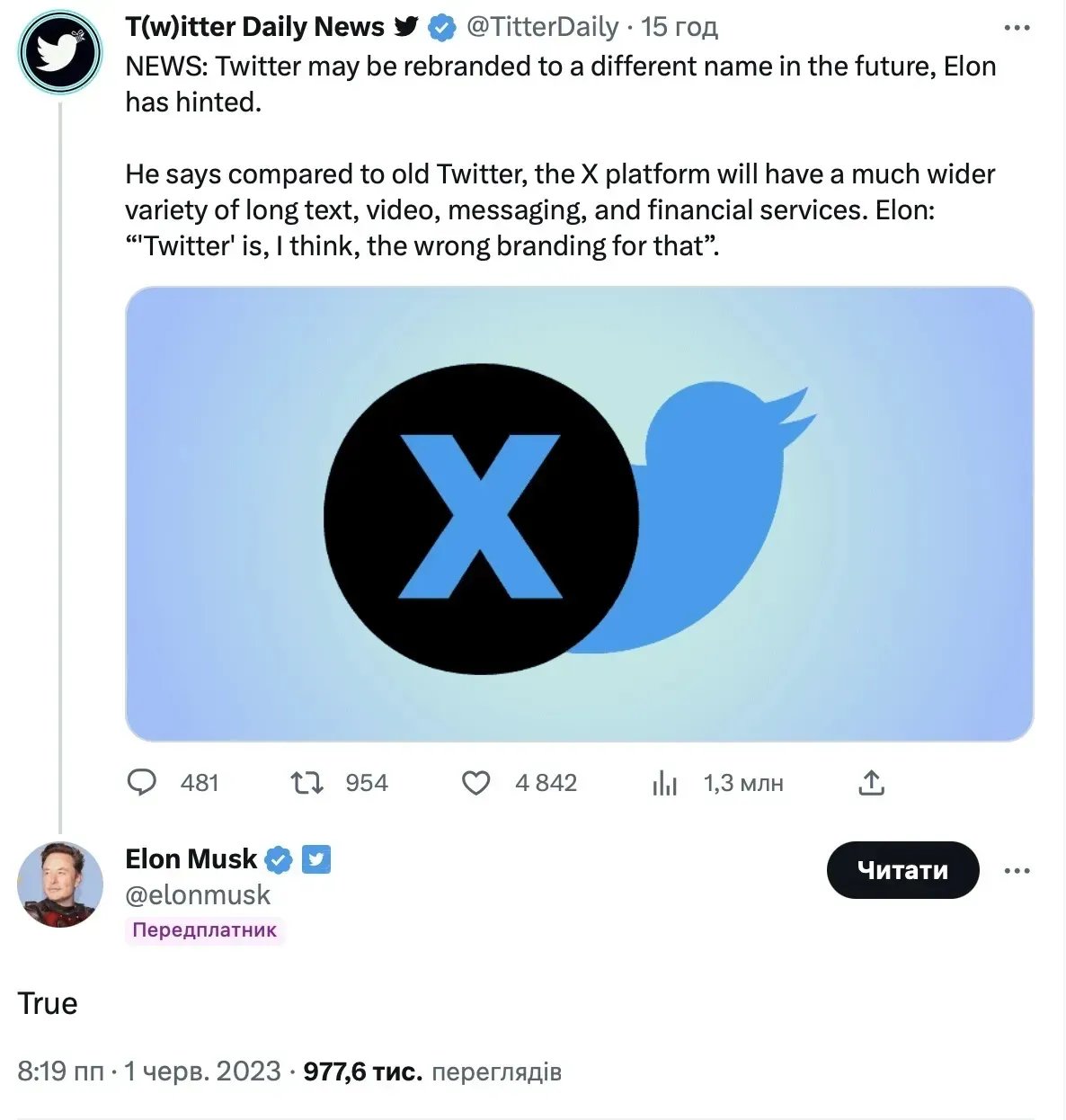Open Elon Musk's profile picture
1066x1120 pixels.
tap(60, 884)
